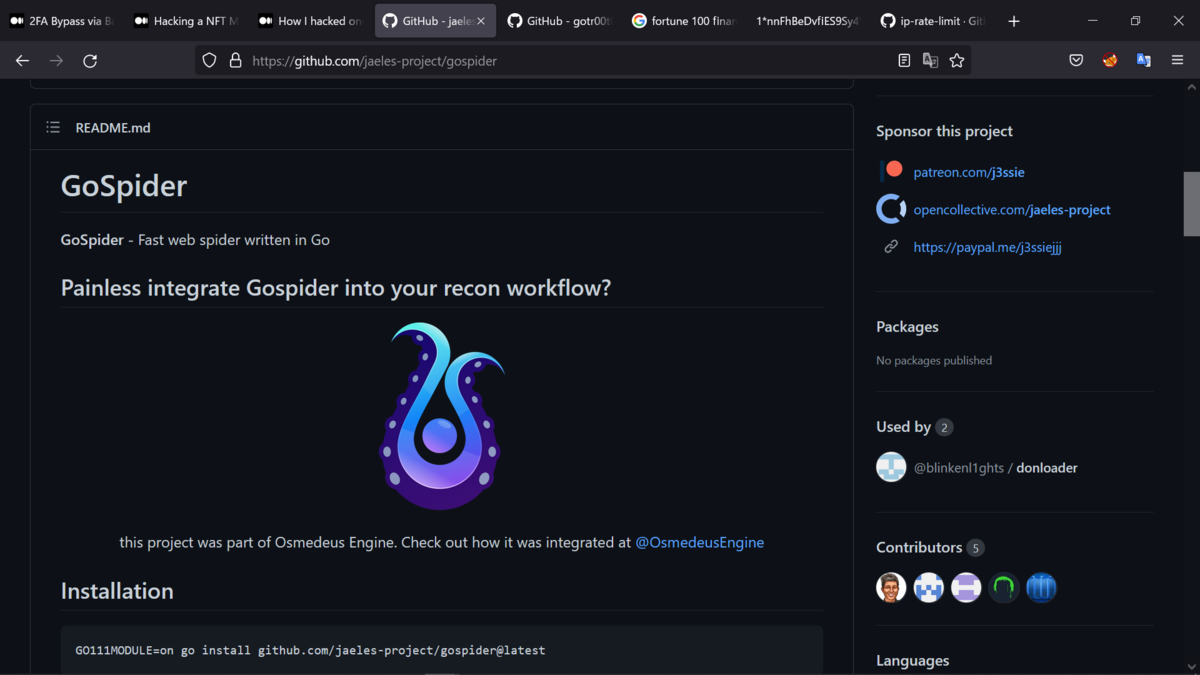Click the Contributors heading link
Image resolution: width=1200 pixels, height=675 pixels.
click(919, 547)
